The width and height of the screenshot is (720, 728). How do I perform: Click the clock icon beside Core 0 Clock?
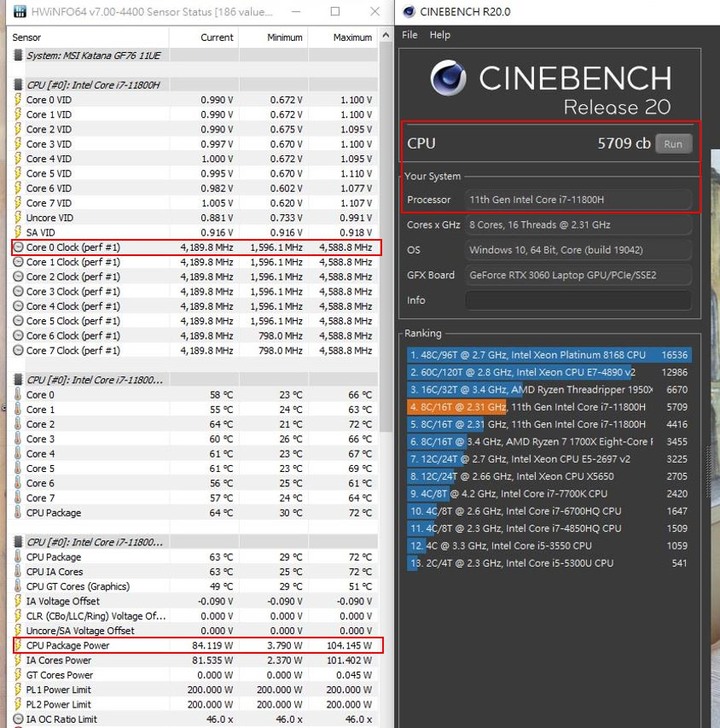pos(18,247)
